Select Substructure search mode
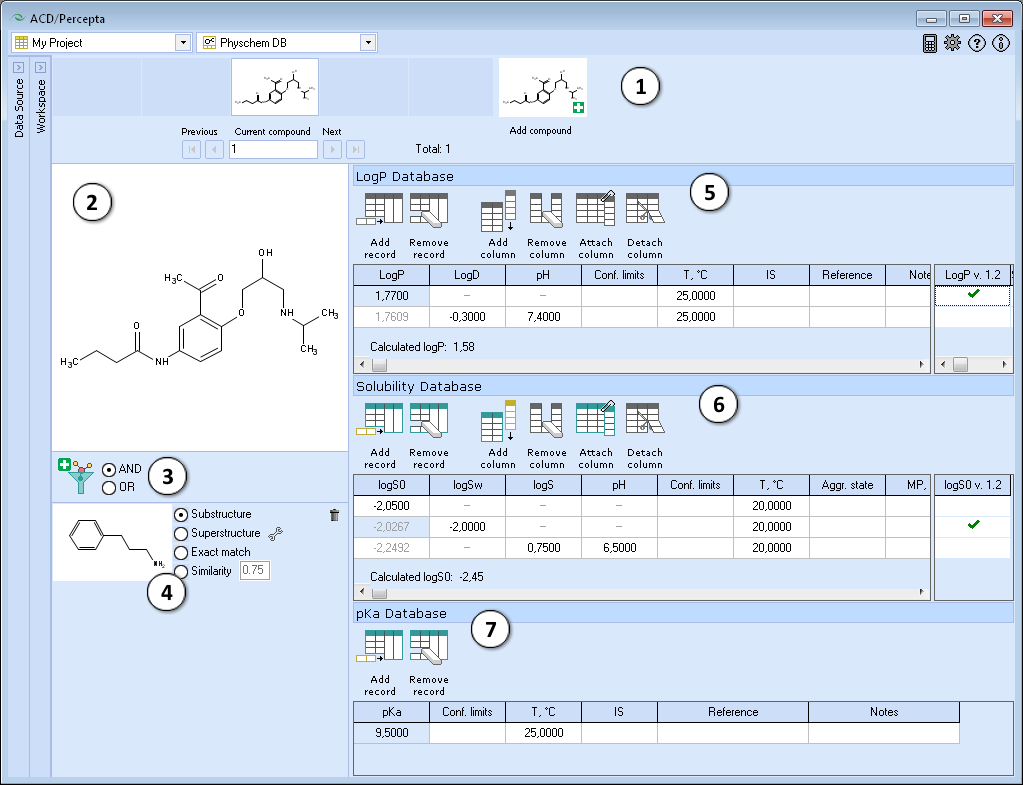 coord(181,514)
